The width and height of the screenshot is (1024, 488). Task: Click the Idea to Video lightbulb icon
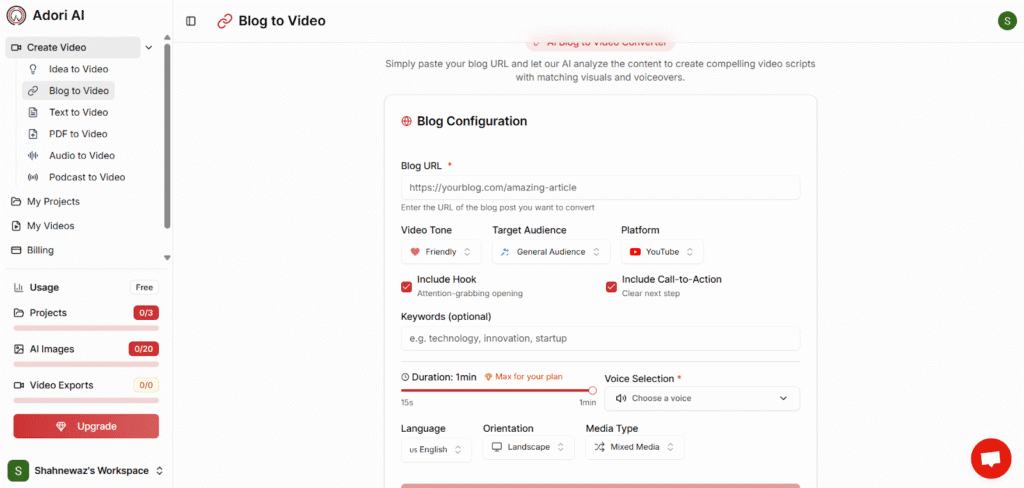pyautogui.click(x=33, y=69)
